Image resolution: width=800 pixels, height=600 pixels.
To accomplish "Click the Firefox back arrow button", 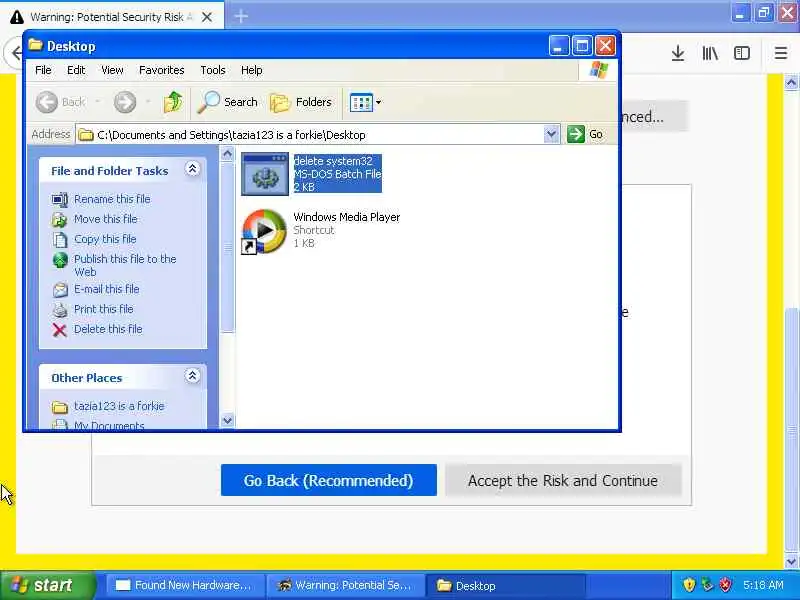I will [16, 53].
